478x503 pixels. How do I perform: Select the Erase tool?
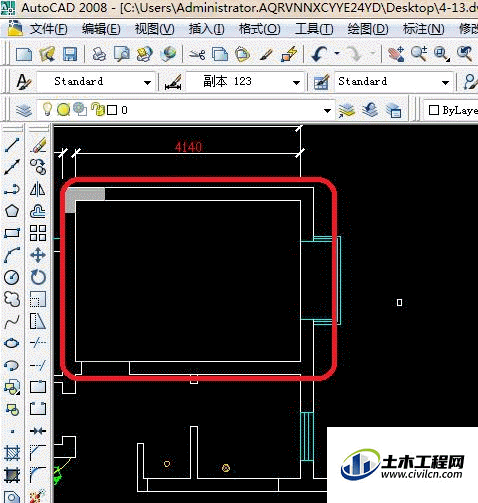[38, 145]
